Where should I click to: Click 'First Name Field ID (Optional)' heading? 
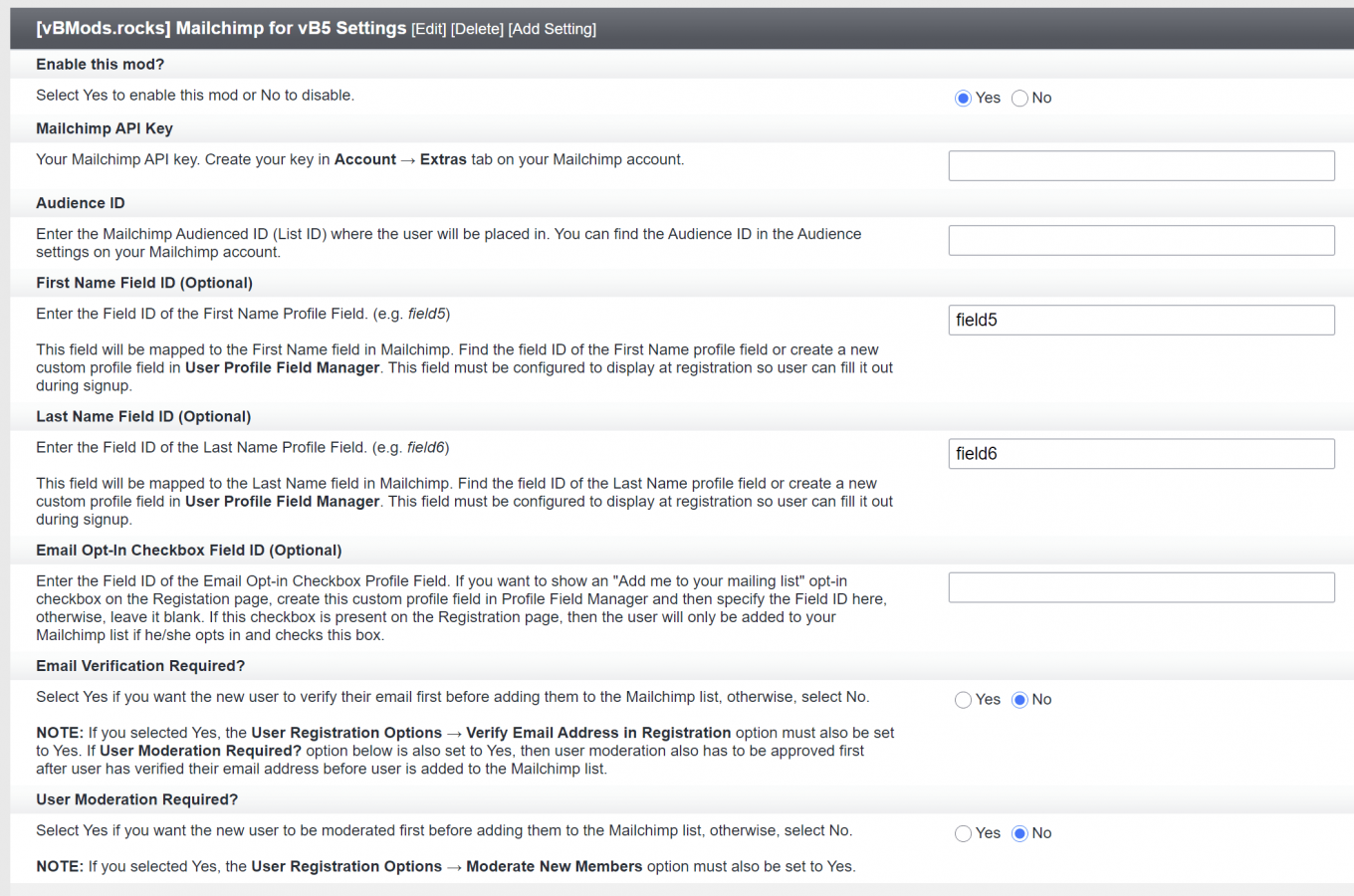tap(144, 283)
